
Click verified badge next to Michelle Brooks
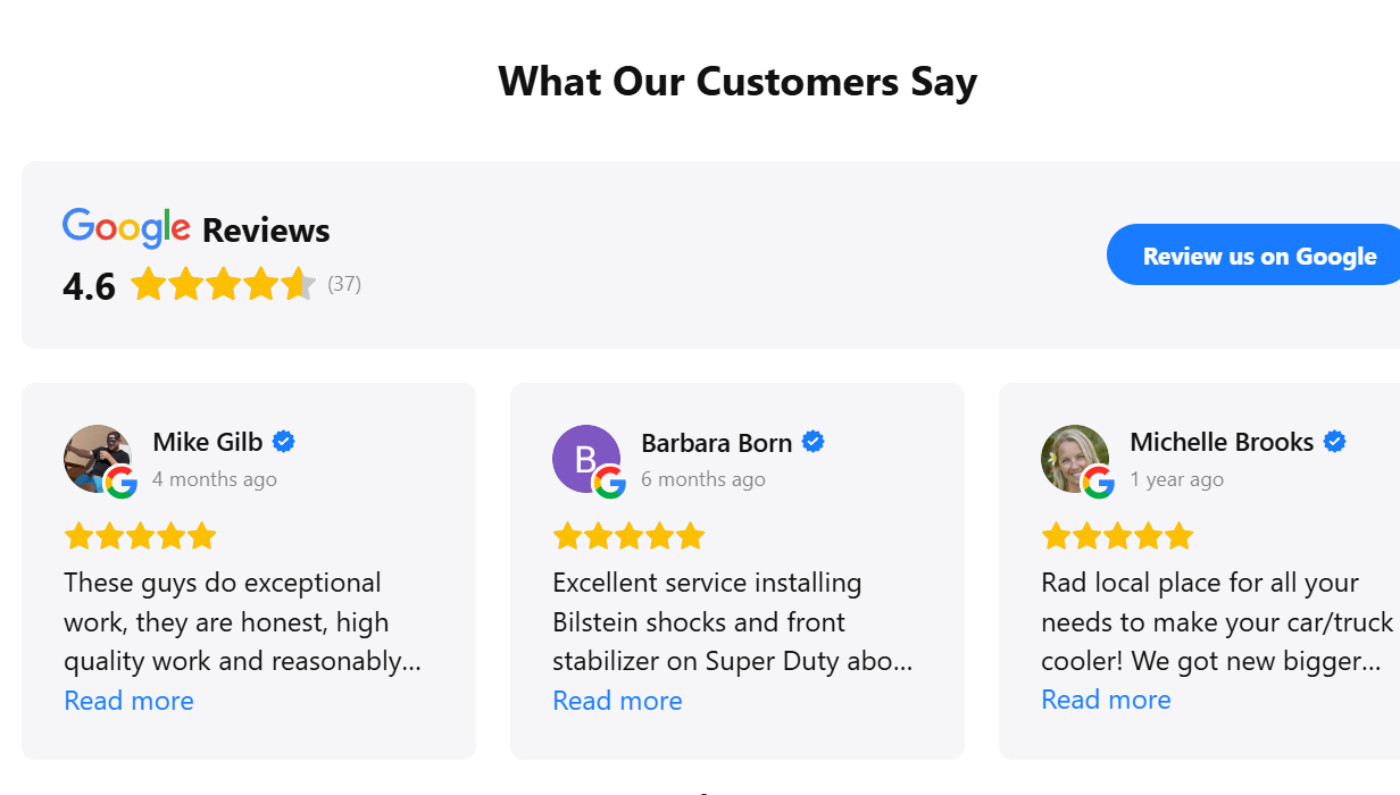[1335, 441]
